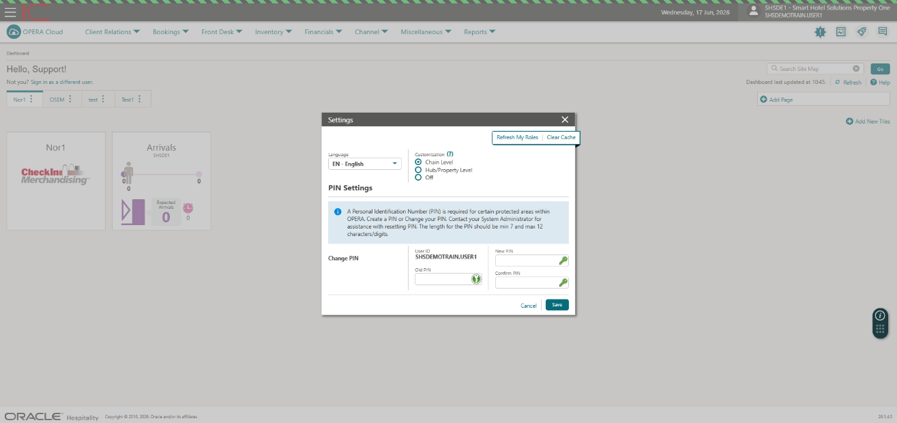The image size is (897, 423).
Task: Click the price tag icon in header
Action: click(862, 32)
